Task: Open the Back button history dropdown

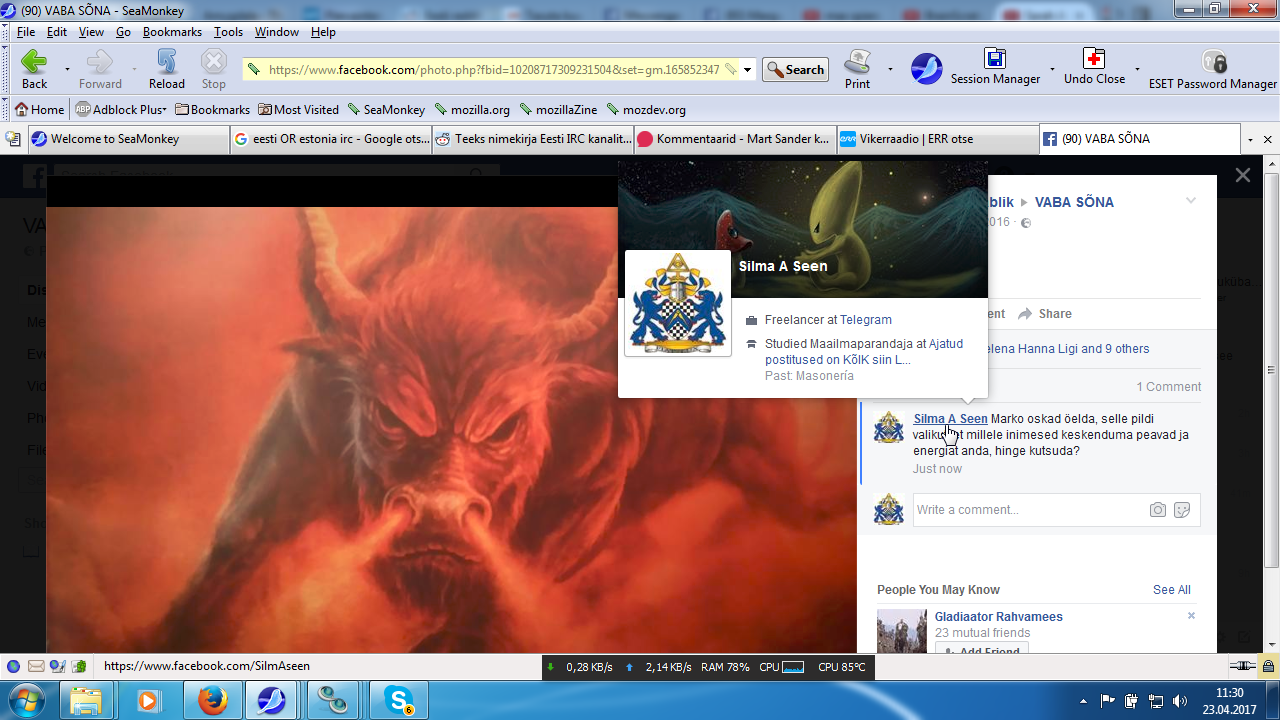Action: (x=67, y=70)
